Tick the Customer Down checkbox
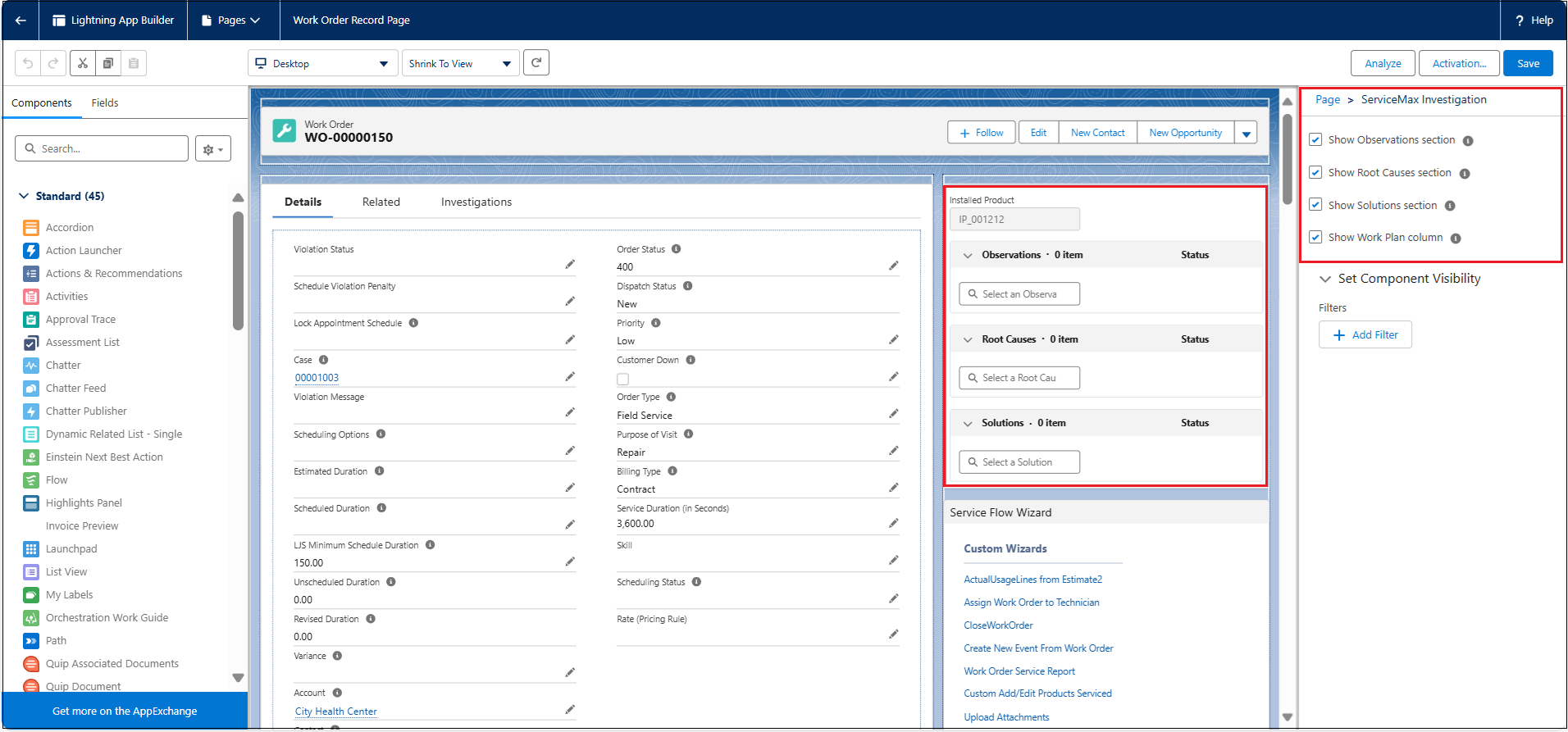 [x=623, y=379]
